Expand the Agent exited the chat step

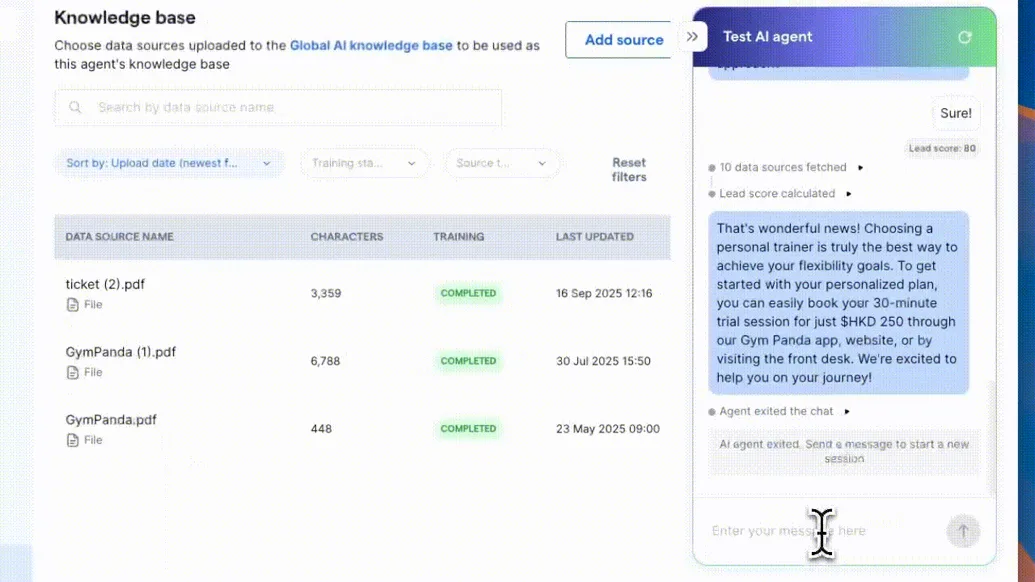click(847, 412)
